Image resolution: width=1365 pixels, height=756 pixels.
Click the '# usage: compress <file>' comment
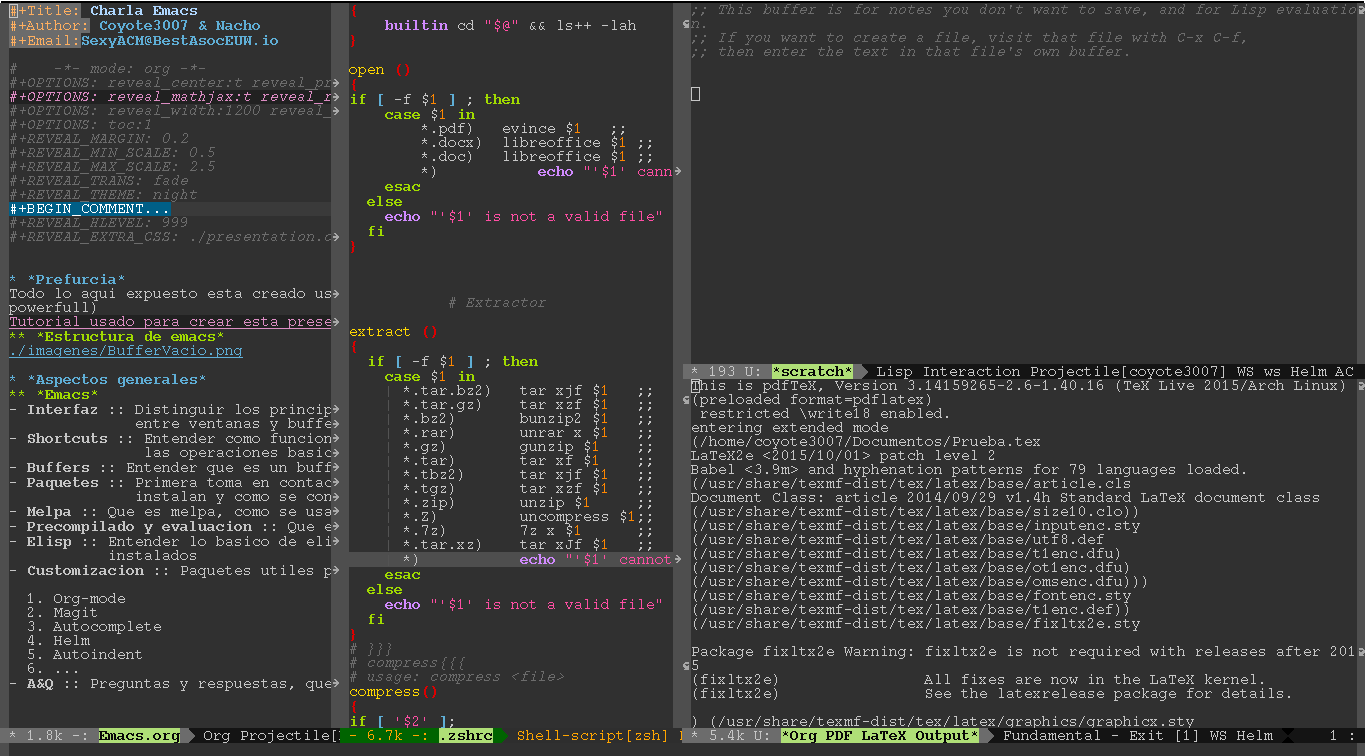click(x=457, y=677)
